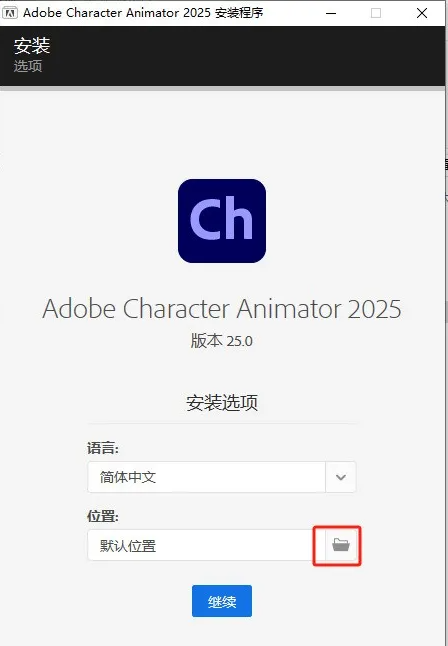The width and height of the screenshot is (448, 646).
Task: Click the 位置: label
Action: click(103, 516)
